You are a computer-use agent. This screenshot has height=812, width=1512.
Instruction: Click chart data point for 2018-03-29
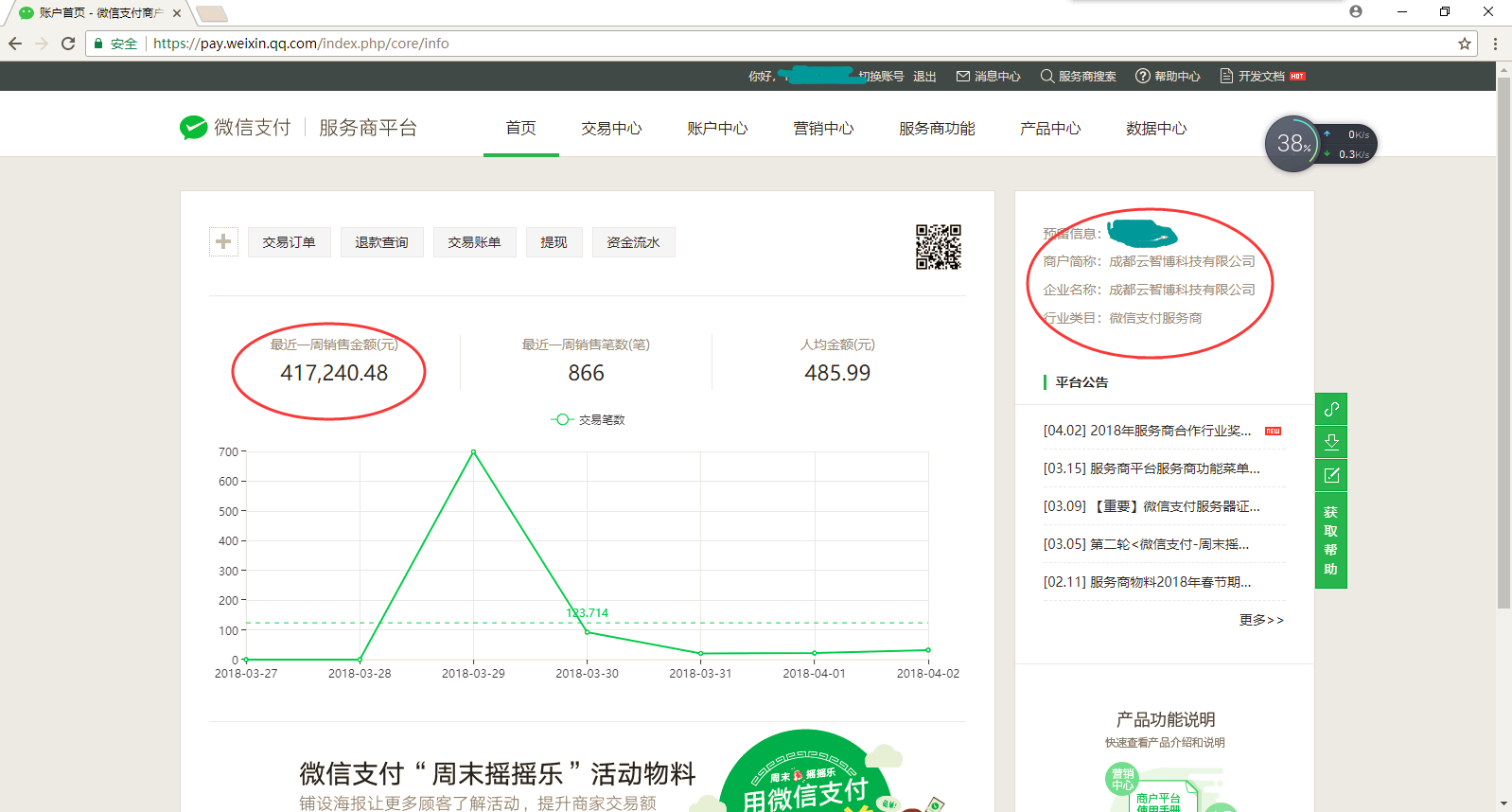coord(473,452)
